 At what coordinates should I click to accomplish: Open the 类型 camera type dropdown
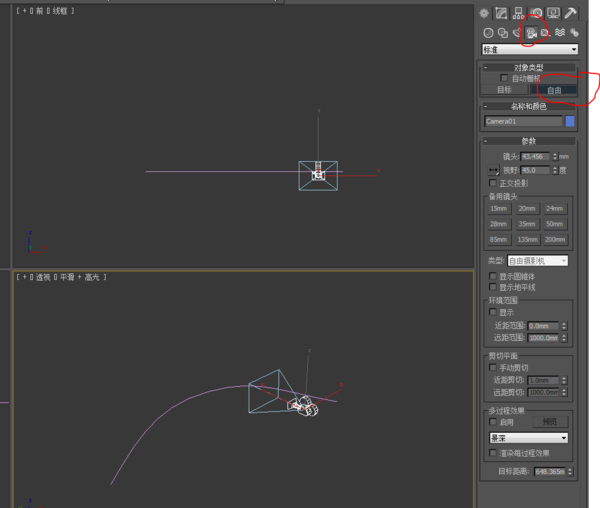click(x=538, y=261)
